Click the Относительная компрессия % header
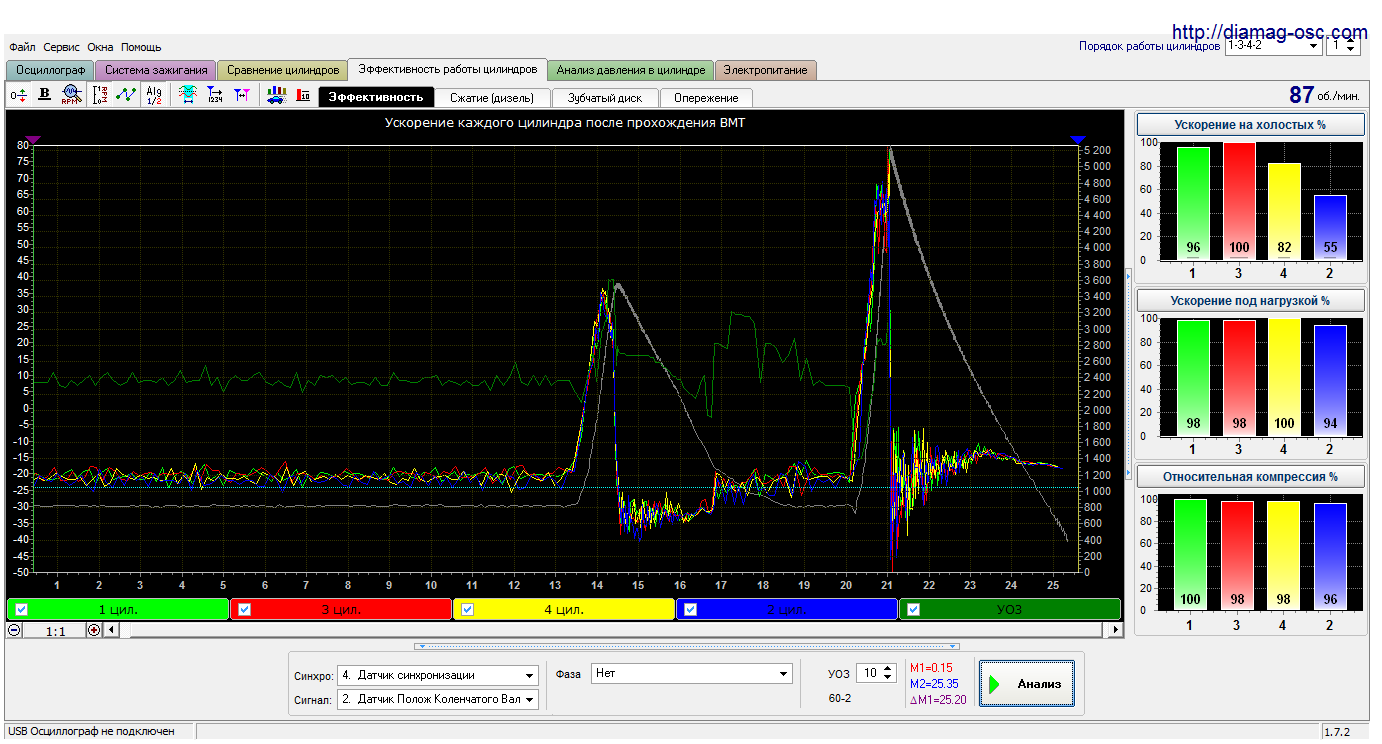Viewport: 1382px width, 744px height. pos(1251,476)
